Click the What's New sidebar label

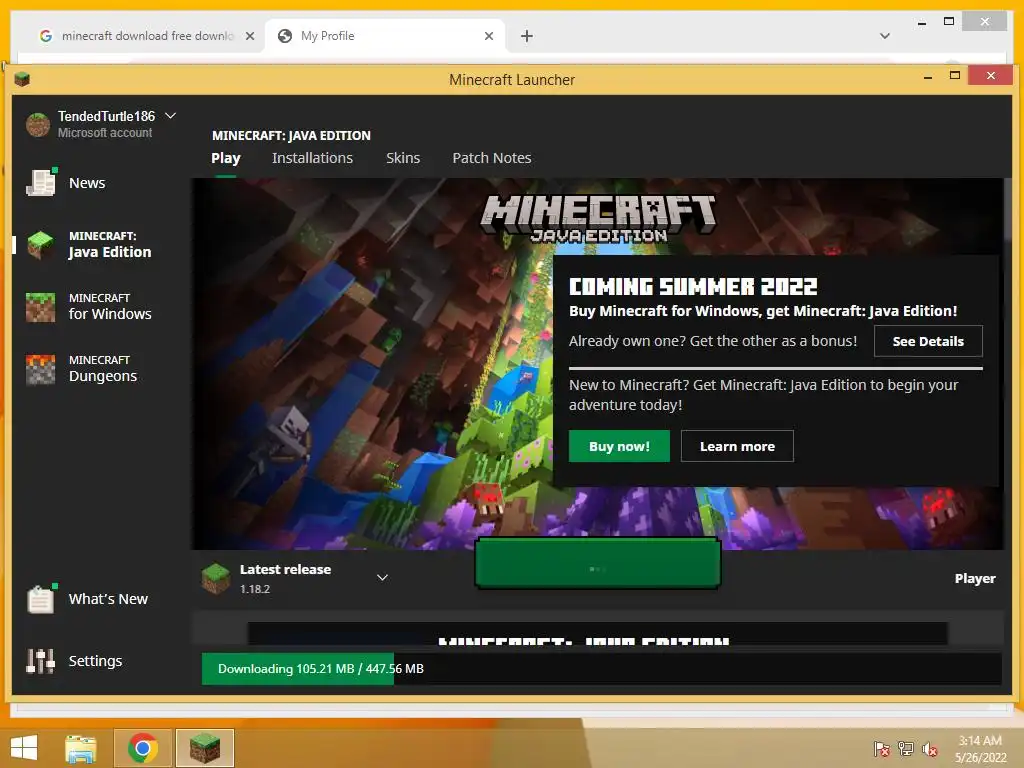108,599
